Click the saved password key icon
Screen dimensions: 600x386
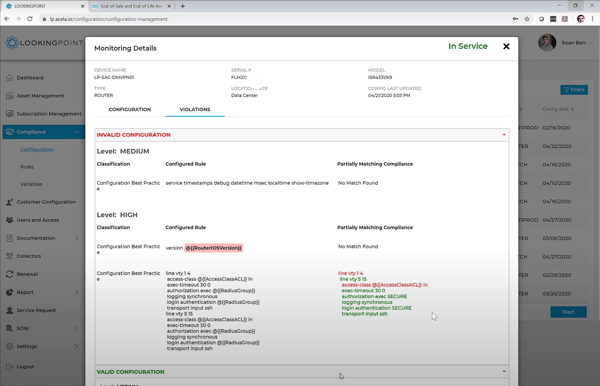point(515,19)
